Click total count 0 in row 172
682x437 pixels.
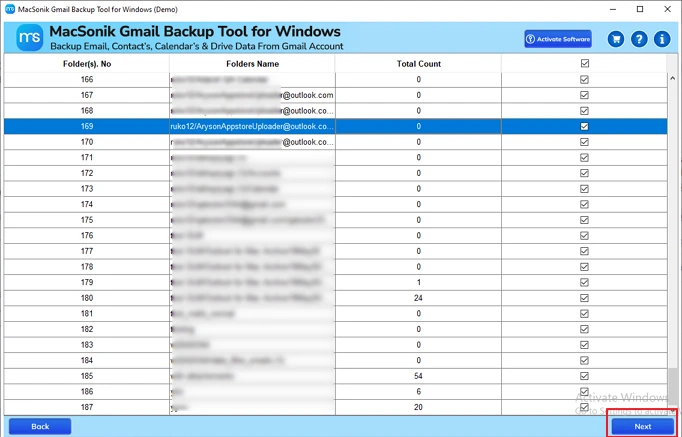(x=418, y=173)
